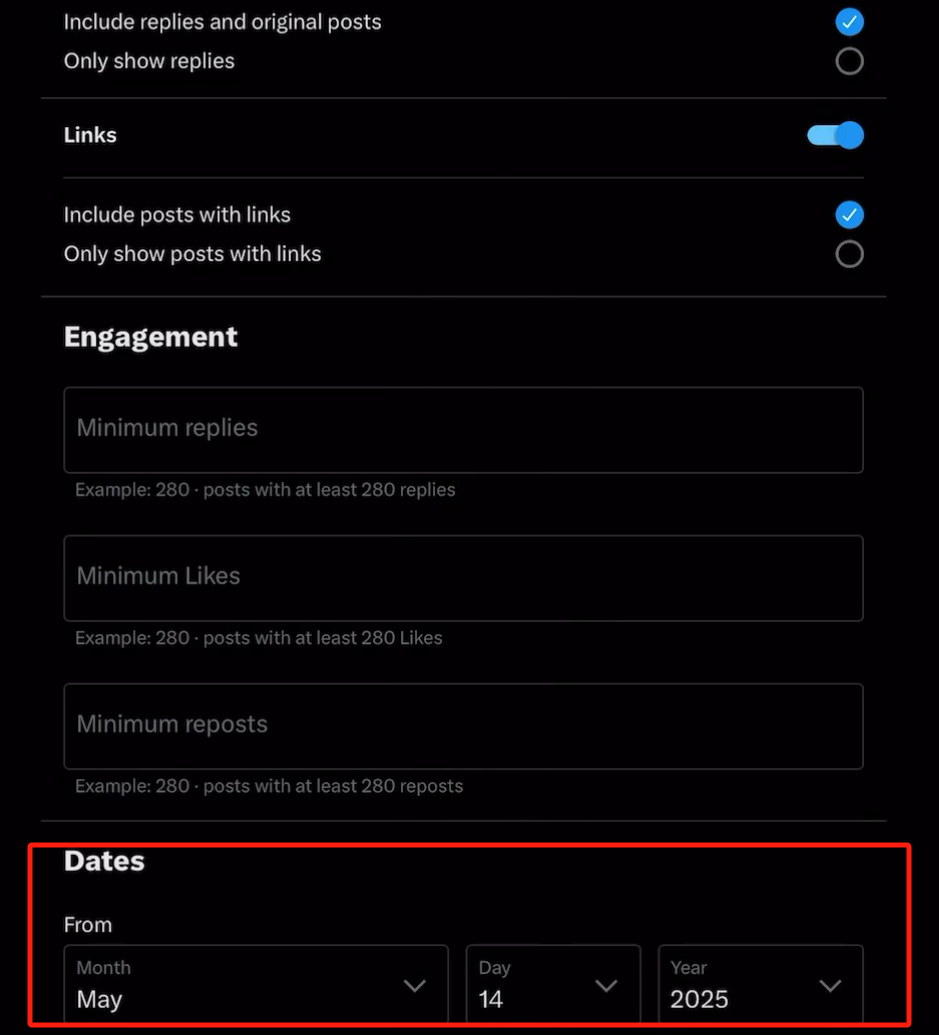Disable the Links toggle switch
Screen dimensions: 939x1035
[x=834, y=135]
